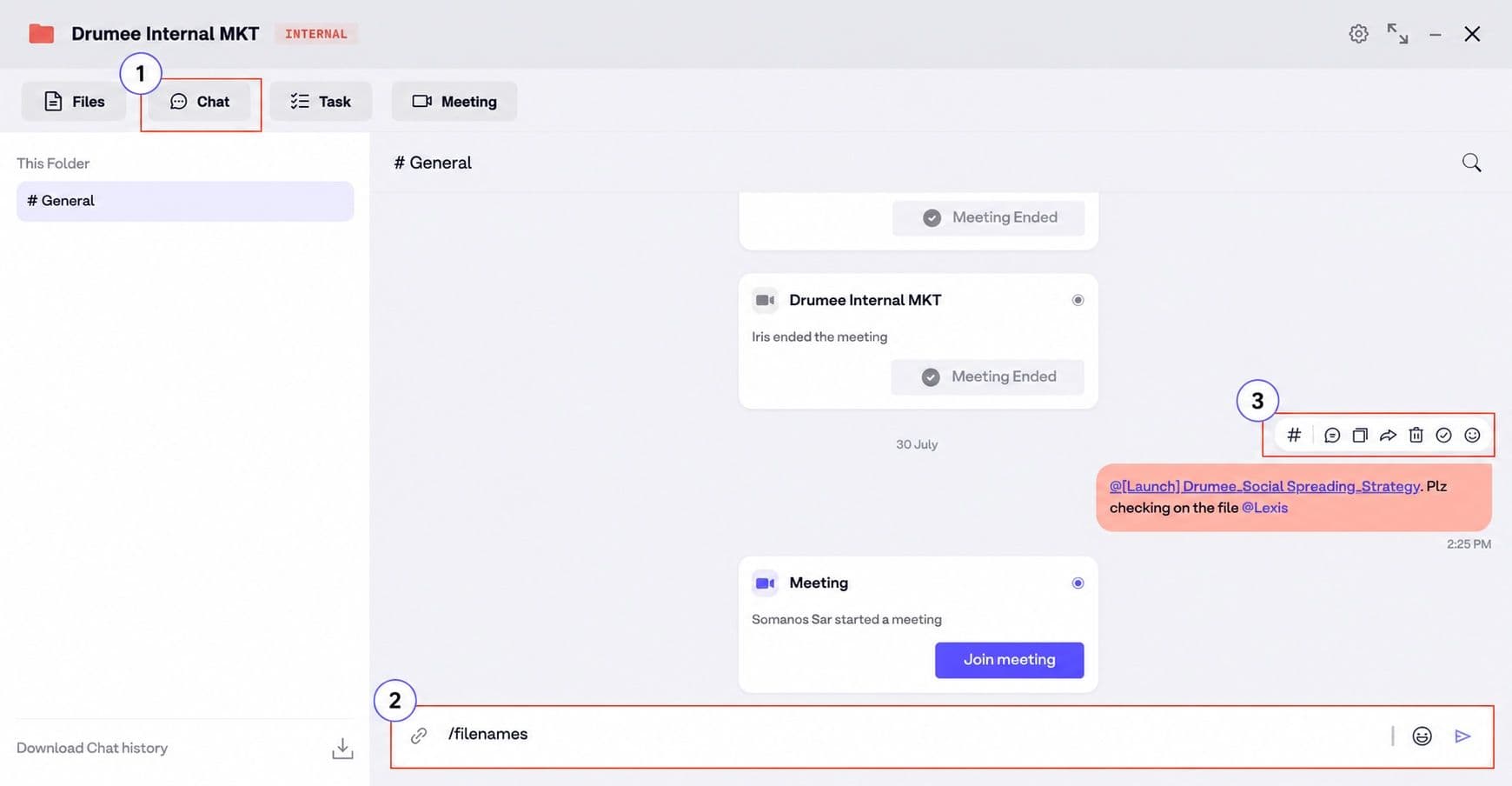Click the 2:25 PM timestamp
The image size is (1512, 786).
pyautogui.click(x=1469, y=544)
